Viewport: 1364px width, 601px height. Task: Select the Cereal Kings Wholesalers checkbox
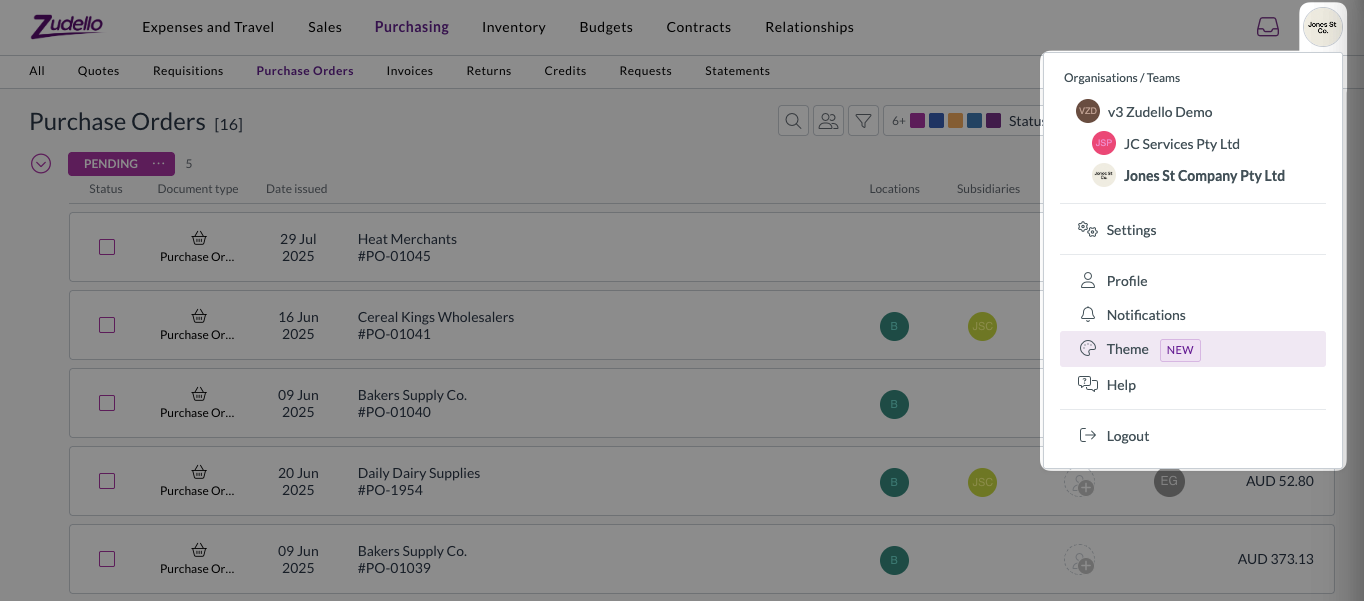(x=107, y=325)
